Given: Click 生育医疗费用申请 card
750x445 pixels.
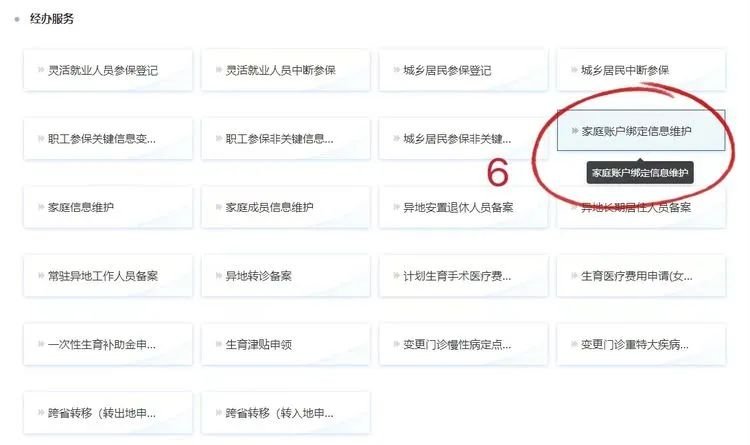Looking at the screenshot, I should tap(641, 276).
